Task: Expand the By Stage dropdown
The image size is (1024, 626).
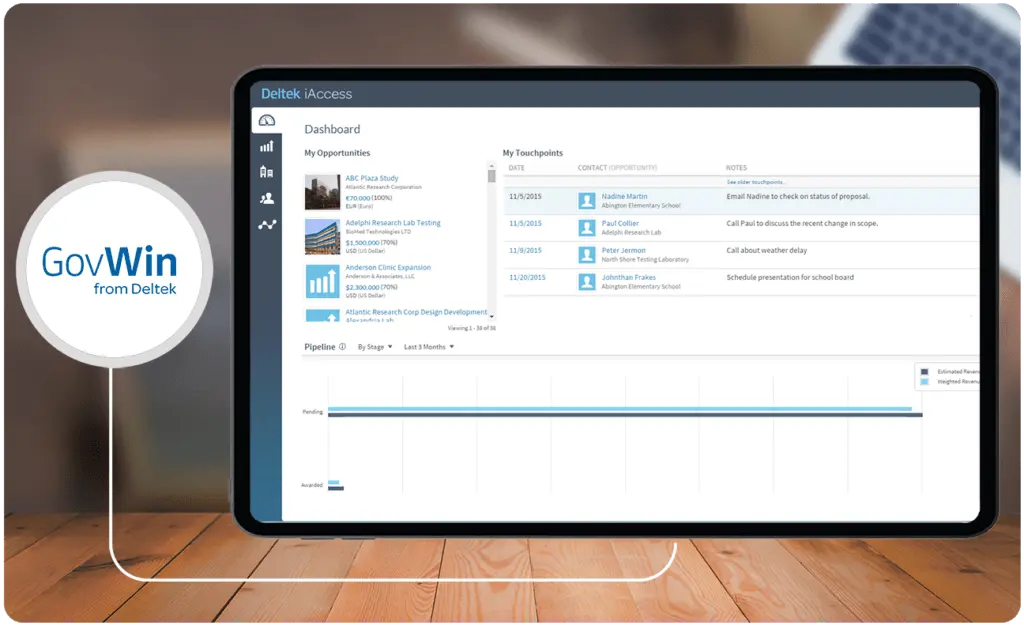Action: [375, 347]
